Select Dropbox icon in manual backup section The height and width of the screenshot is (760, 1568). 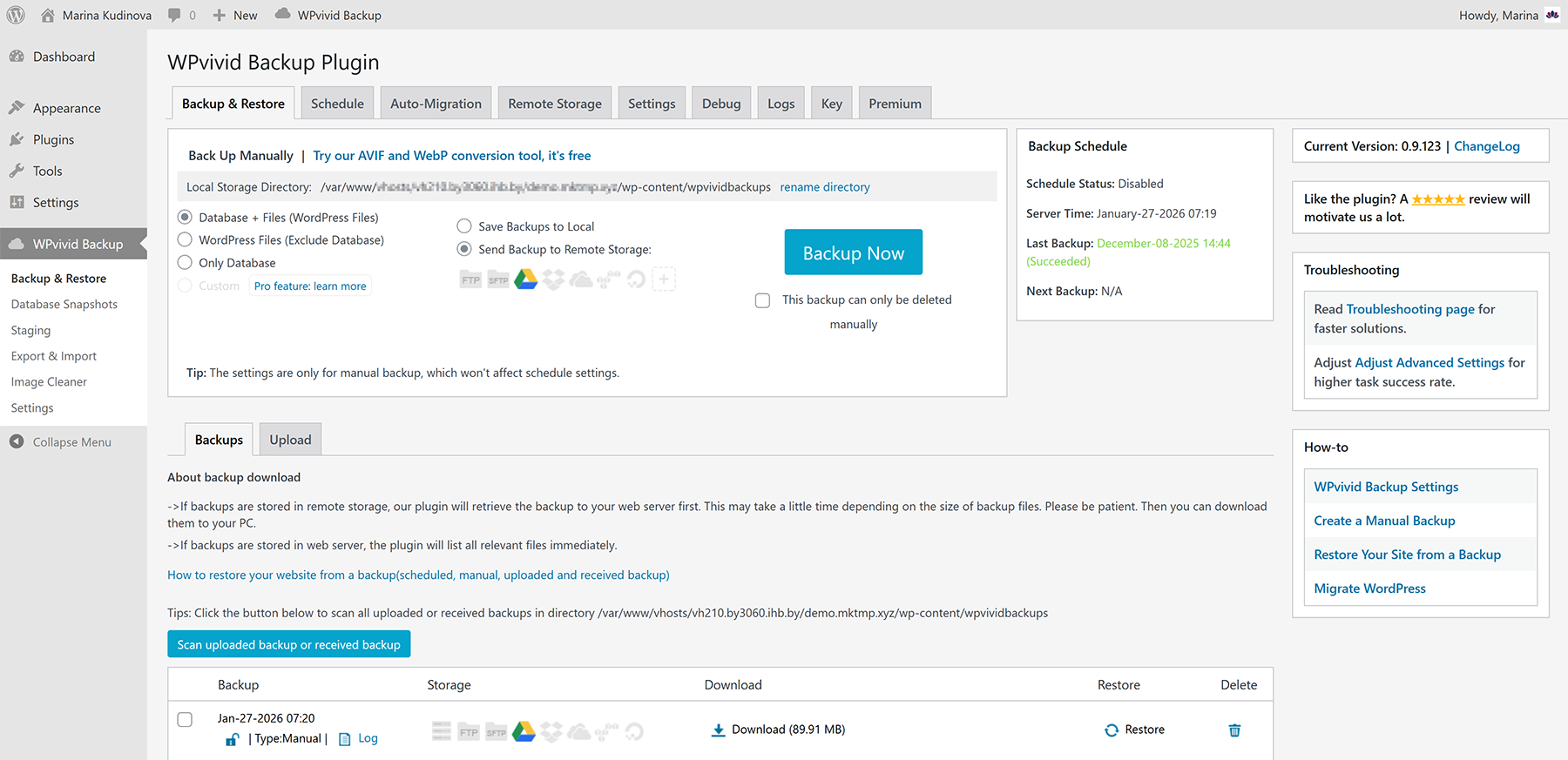click(x=553, y=279)
